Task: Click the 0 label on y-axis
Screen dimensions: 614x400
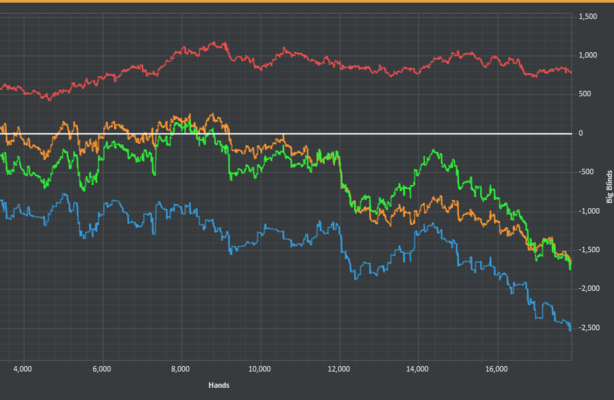Action: coord(581,133)
